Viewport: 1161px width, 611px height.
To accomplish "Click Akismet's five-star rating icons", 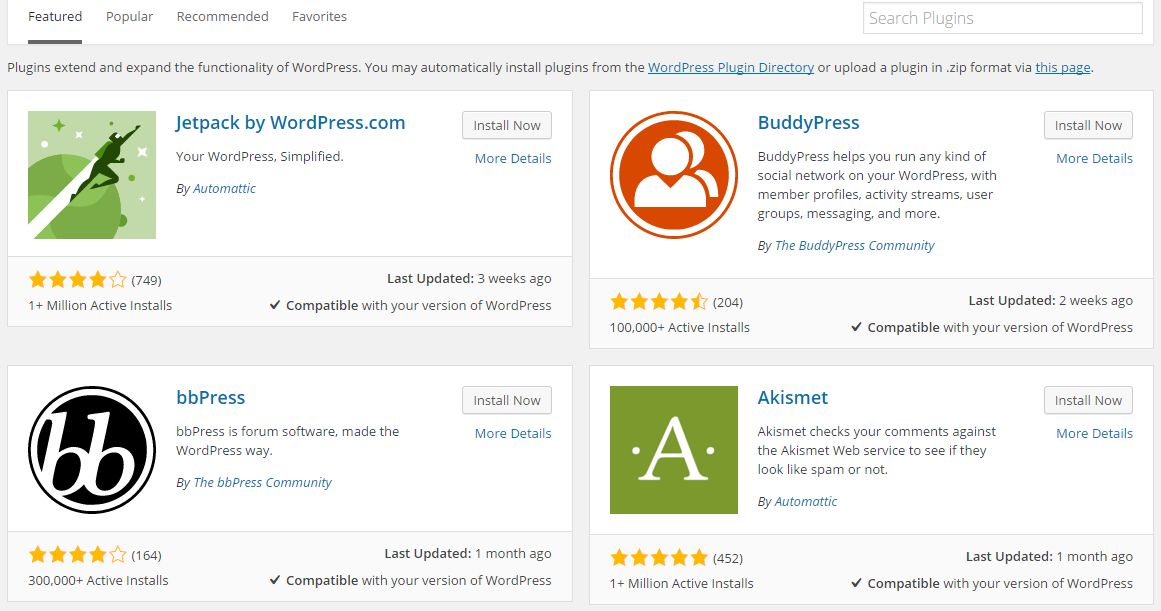I will tap(659, 557).
